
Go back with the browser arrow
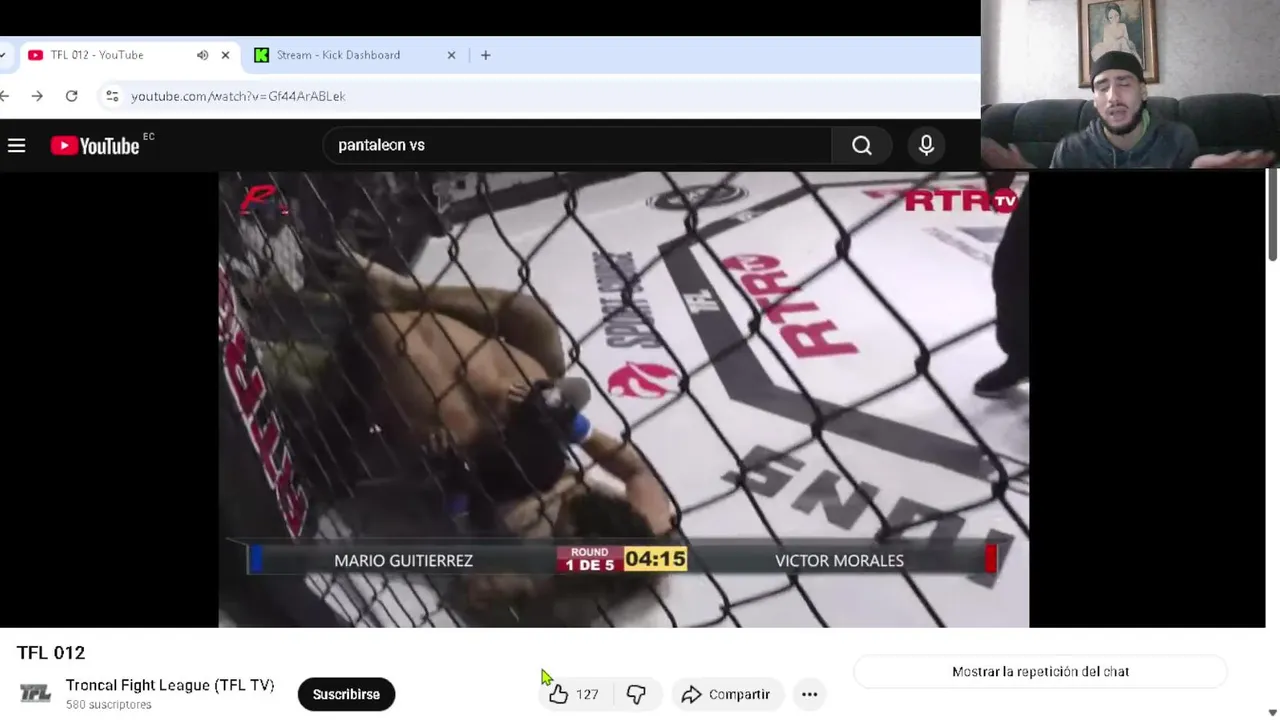point(5,96)
